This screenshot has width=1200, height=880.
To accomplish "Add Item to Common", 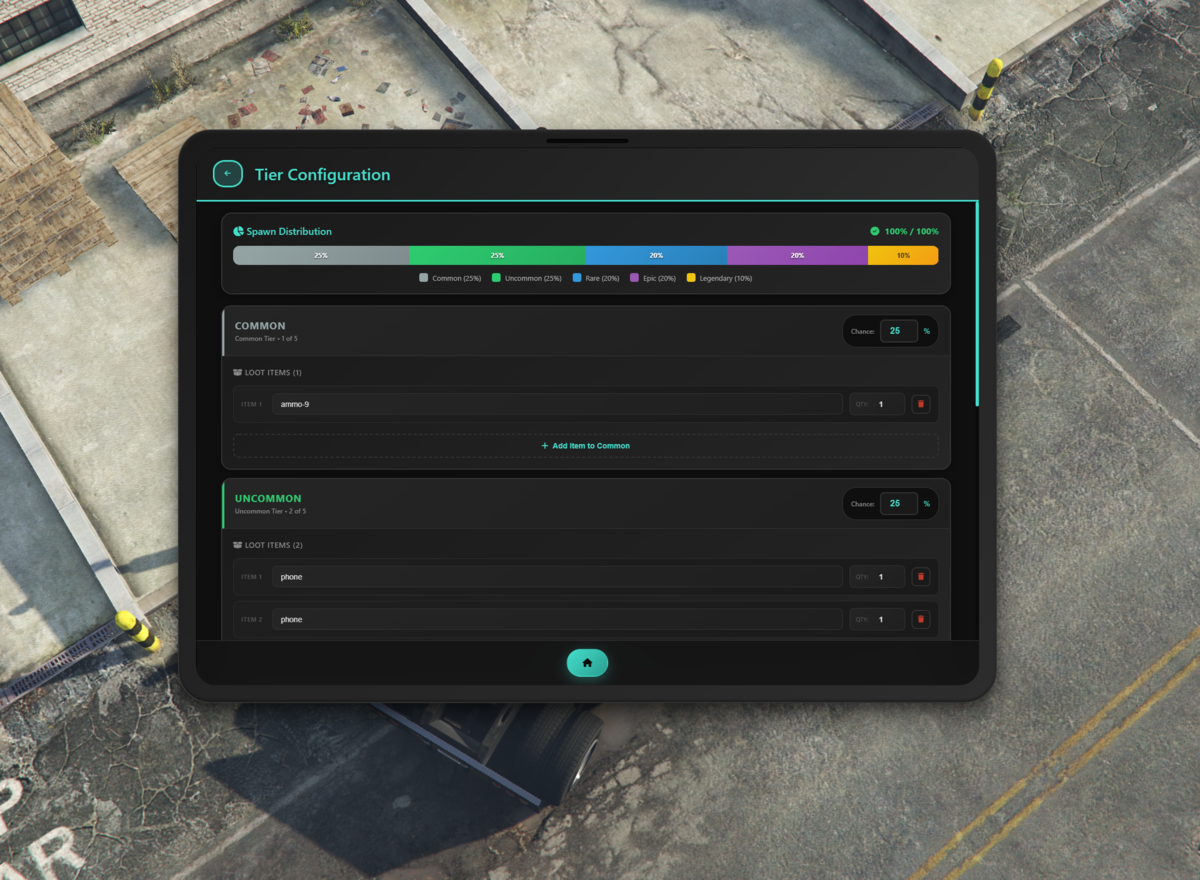I will [586, 446].
